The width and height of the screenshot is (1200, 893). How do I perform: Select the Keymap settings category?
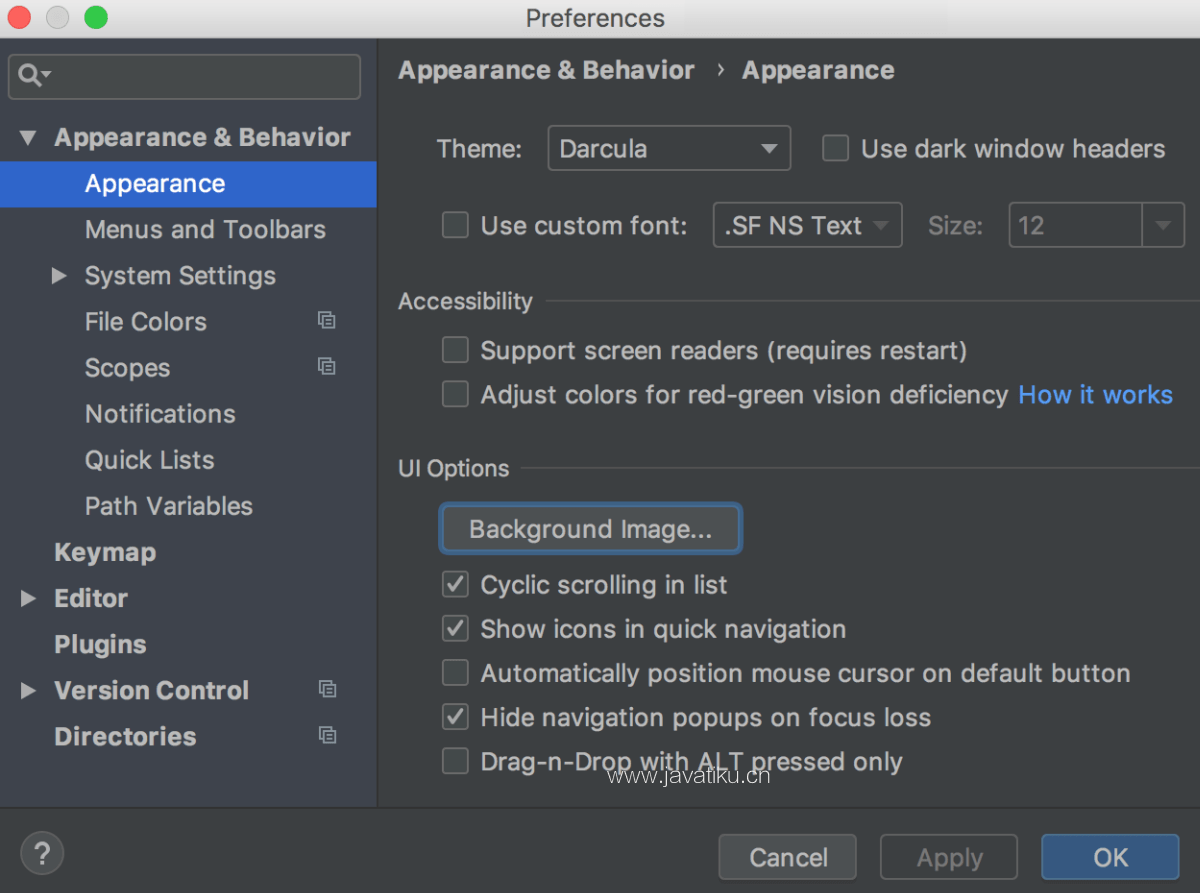[x=105, y=552]
